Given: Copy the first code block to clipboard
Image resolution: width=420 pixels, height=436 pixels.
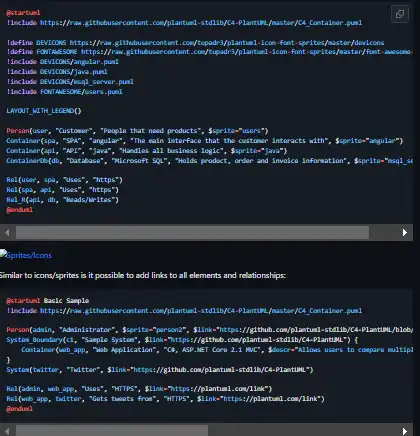Looking at the screenshot, I should point(400,14).
